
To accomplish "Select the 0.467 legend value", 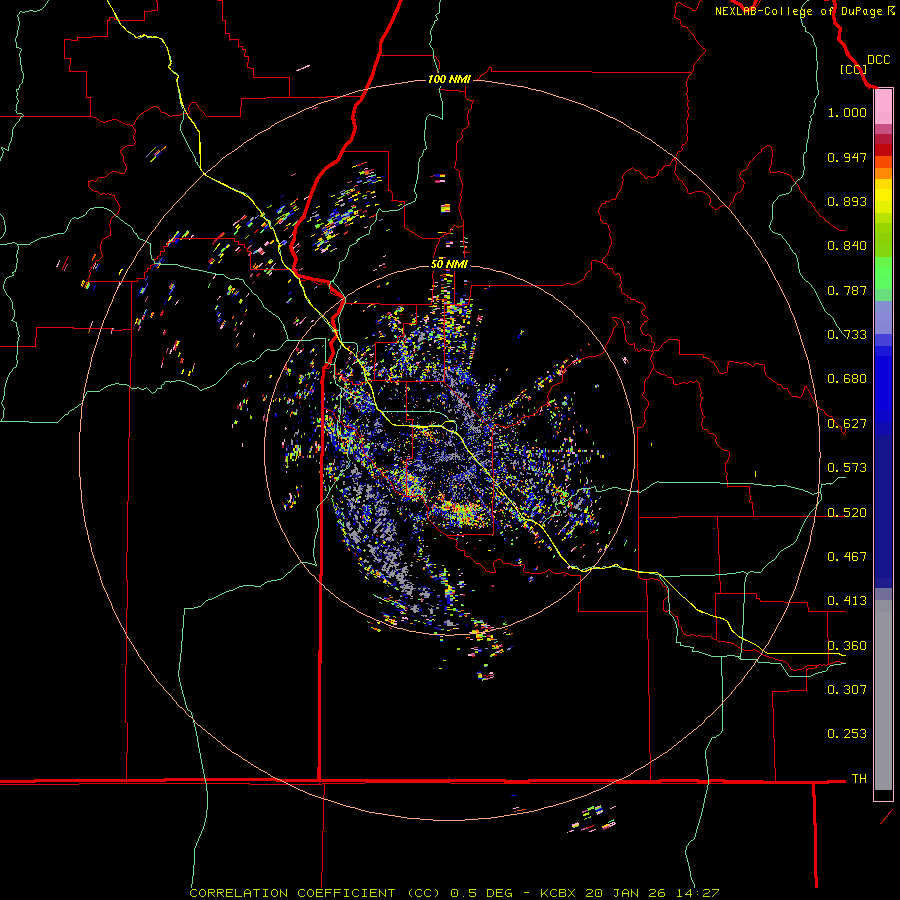I will pyautogui.click(x=847, y=557).
